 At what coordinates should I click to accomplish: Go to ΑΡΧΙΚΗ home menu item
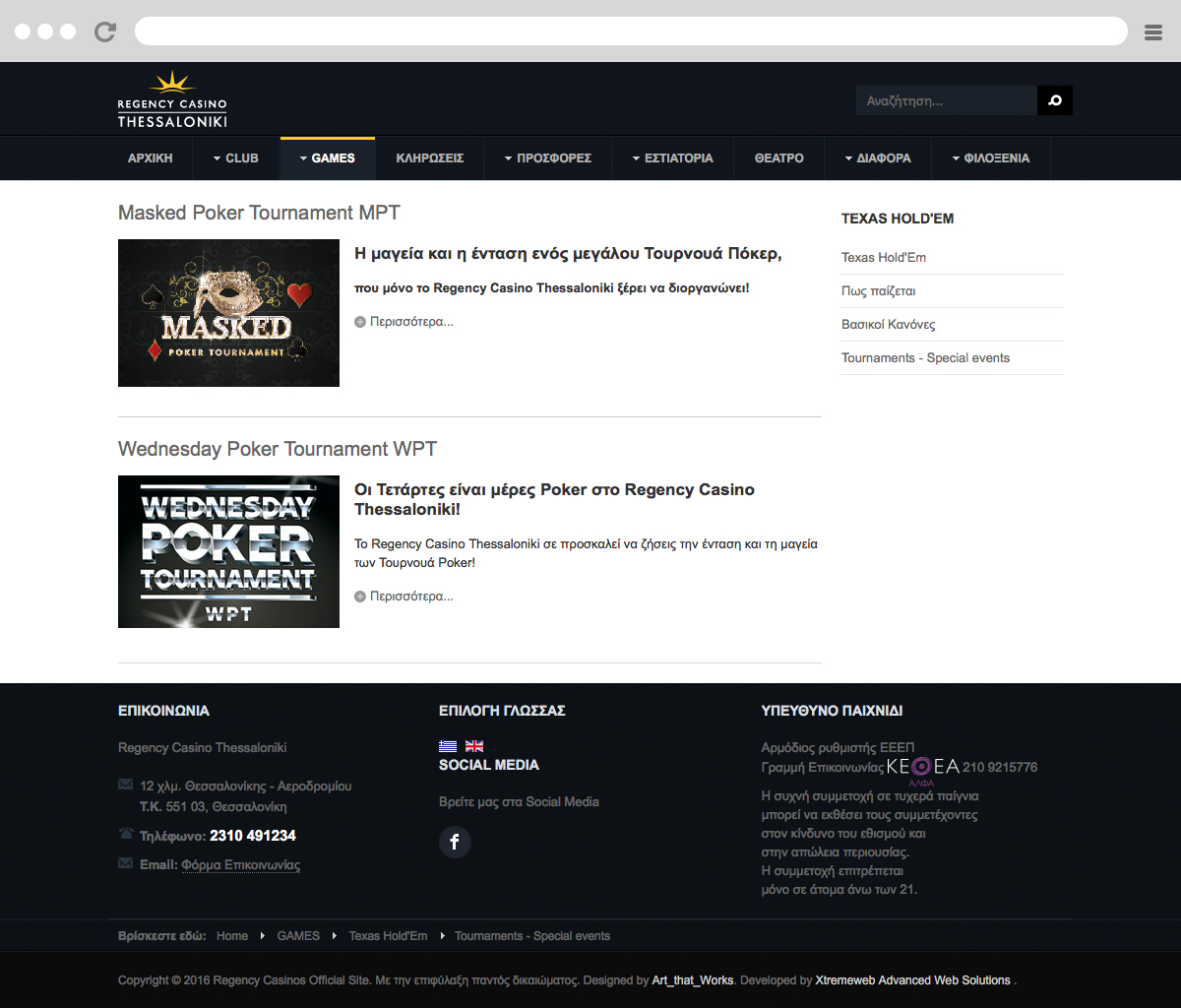[151, 158]
